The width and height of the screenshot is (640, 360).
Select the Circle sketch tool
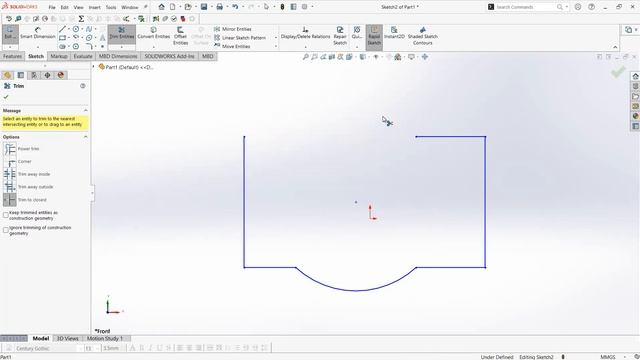[x=76, y=29]
